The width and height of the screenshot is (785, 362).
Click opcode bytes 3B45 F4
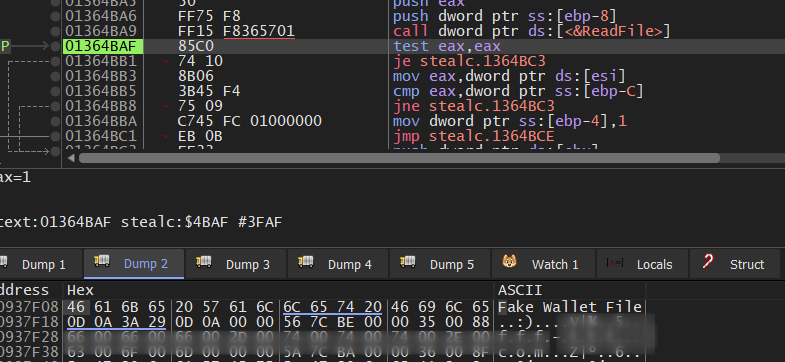[209, 92]
